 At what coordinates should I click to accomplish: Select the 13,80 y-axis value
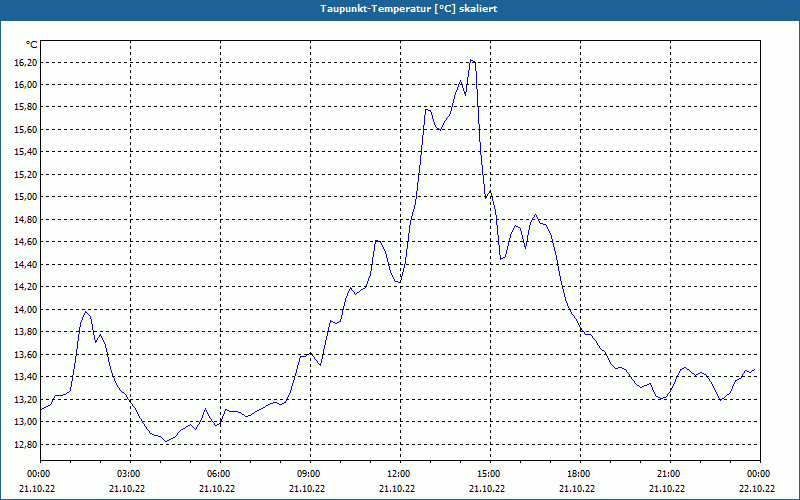point(28,332)
